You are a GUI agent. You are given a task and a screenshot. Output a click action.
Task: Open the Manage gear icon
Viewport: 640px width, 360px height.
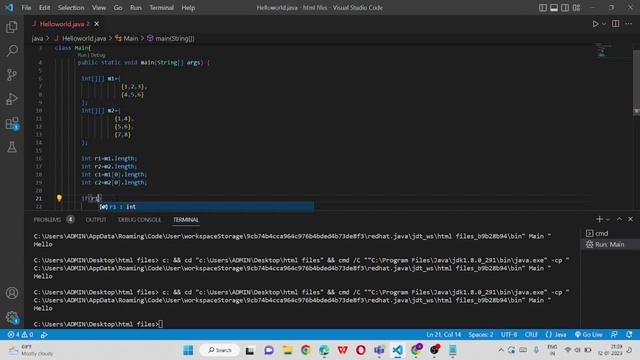(x=12, y=317)
